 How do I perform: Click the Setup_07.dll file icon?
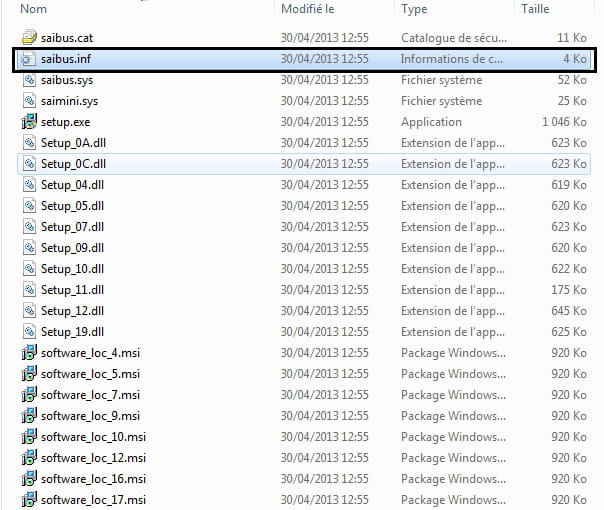[x=29, y=227]
